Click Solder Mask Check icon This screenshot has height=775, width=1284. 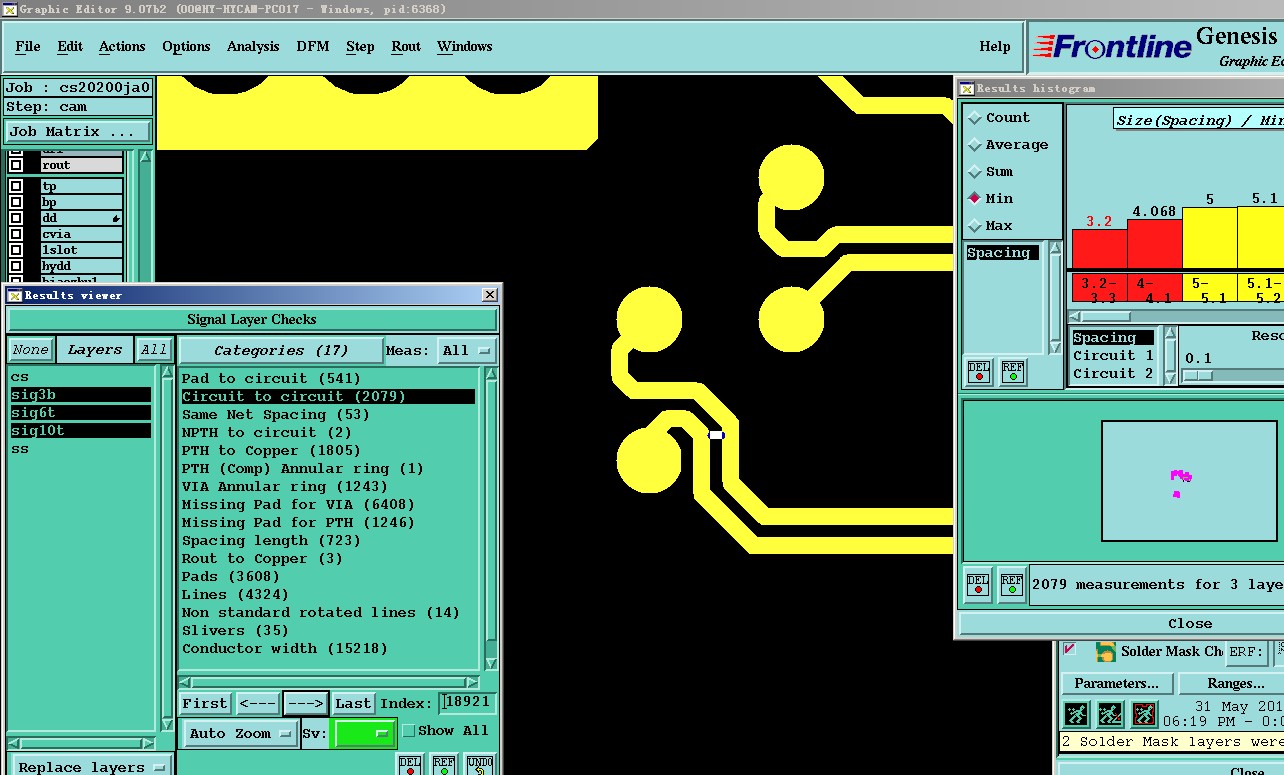[1105, 651]
